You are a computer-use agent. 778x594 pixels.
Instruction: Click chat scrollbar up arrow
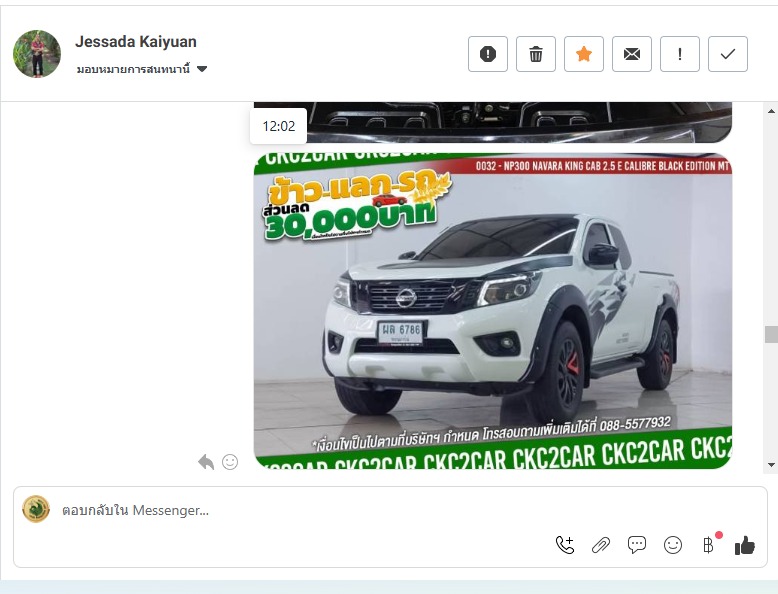771,111
